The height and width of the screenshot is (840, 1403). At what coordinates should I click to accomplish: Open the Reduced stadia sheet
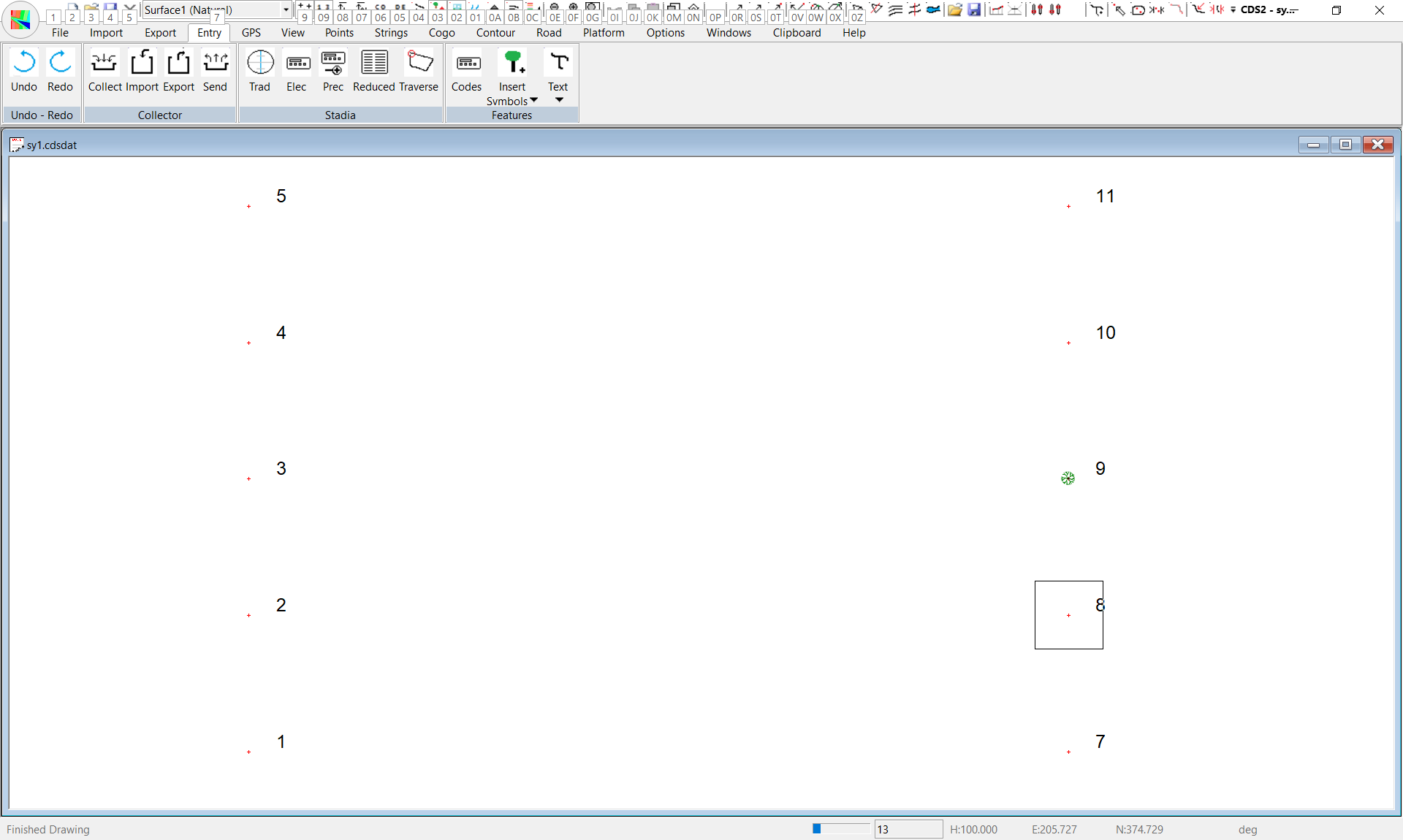click(x=374, y=64)
